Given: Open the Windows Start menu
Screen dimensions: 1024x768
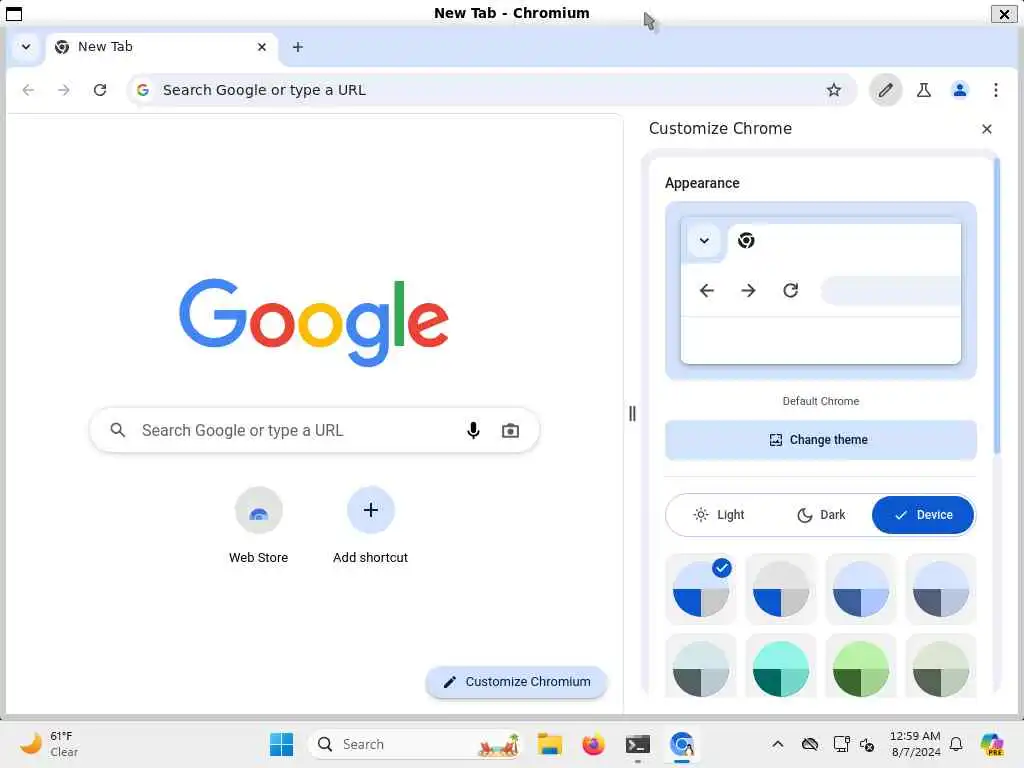Looking at the screenshot, I should tap(281, 744).
